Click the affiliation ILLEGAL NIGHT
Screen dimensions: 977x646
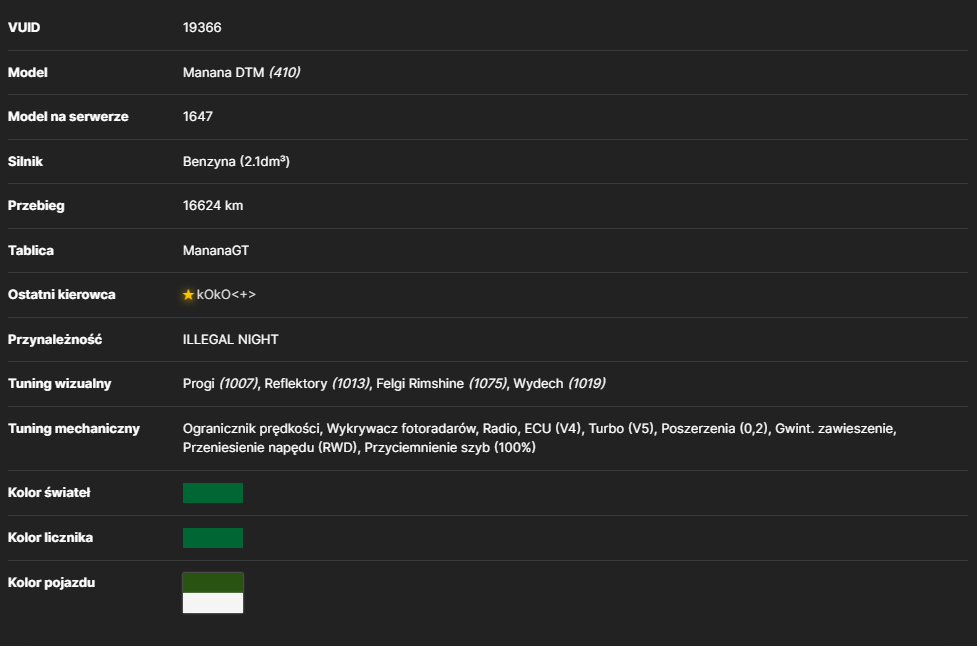point(231,340)
